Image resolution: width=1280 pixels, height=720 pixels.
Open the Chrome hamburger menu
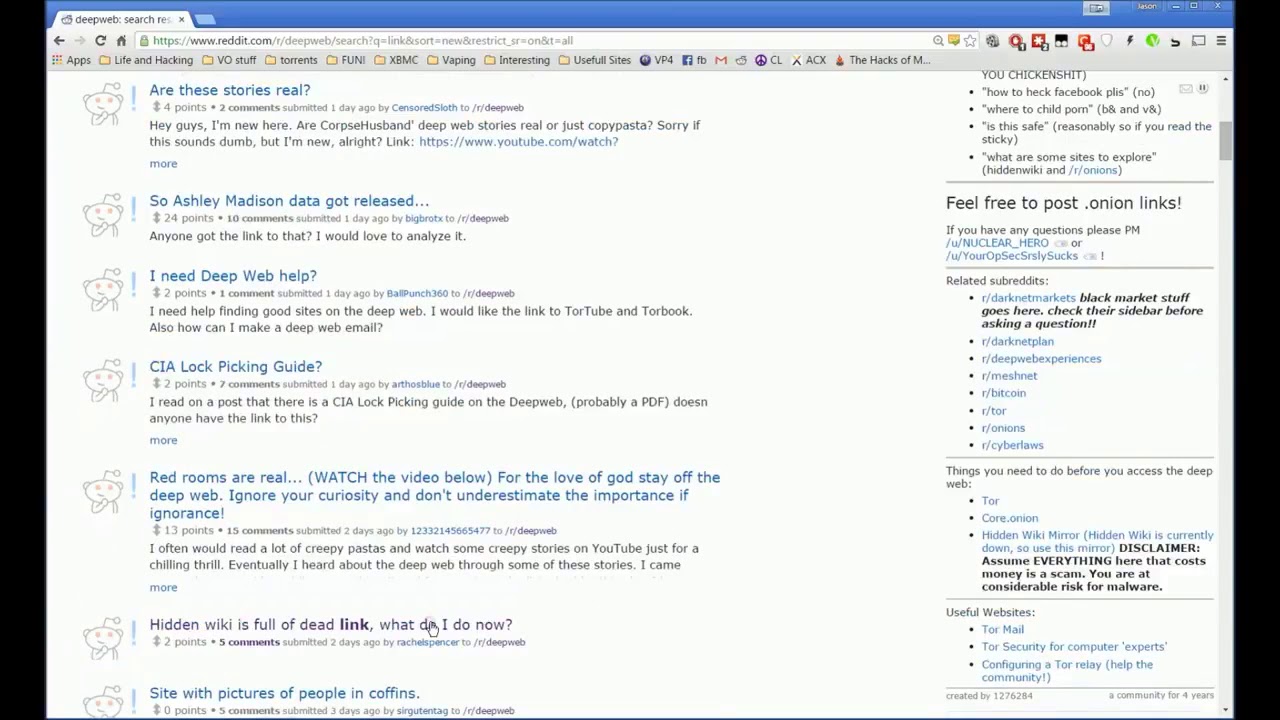(x=1221, y=41)
